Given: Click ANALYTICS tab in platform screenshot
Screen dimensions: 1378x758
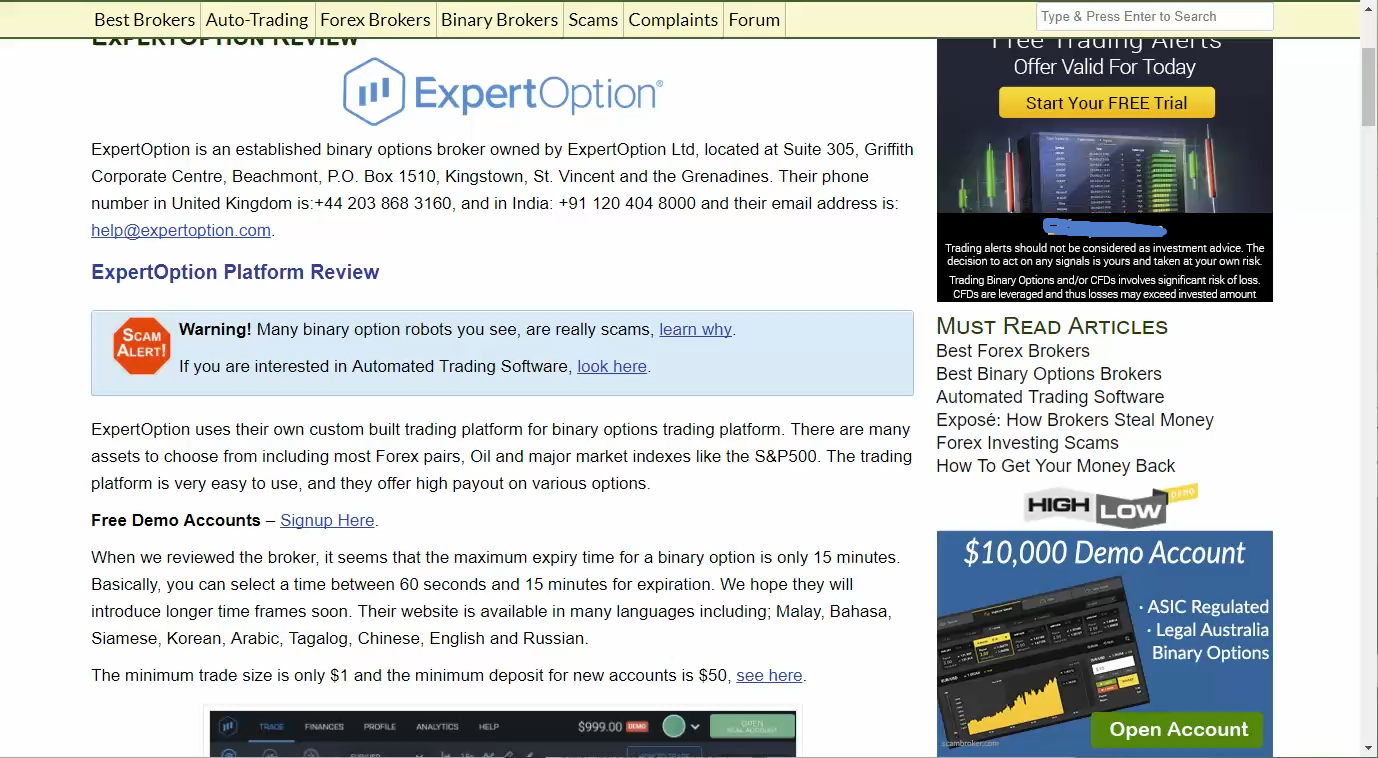Looking at the screenshot, I should (437, 727).
